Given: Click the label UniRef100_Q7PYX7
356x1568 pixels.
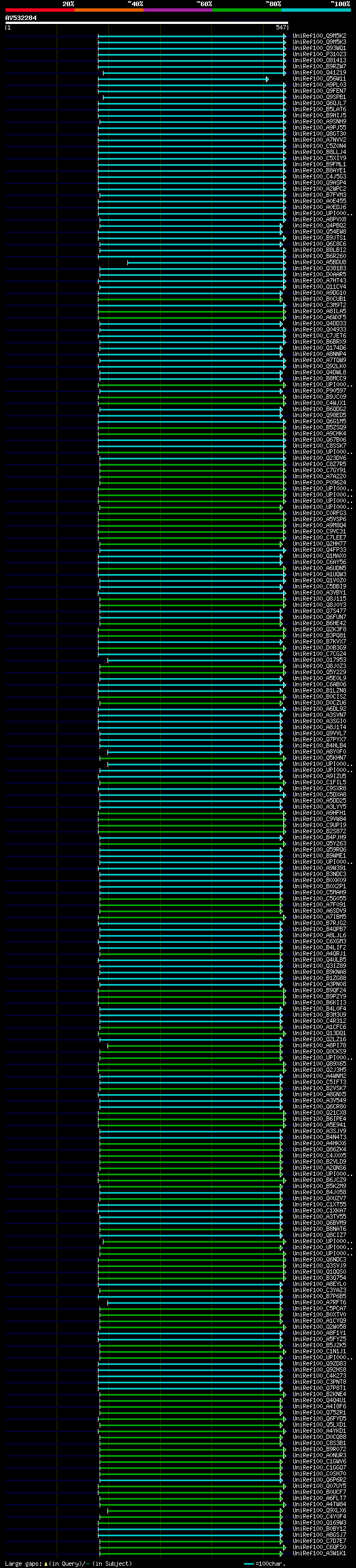Looking at the screenshot, I should pos(319,740).
